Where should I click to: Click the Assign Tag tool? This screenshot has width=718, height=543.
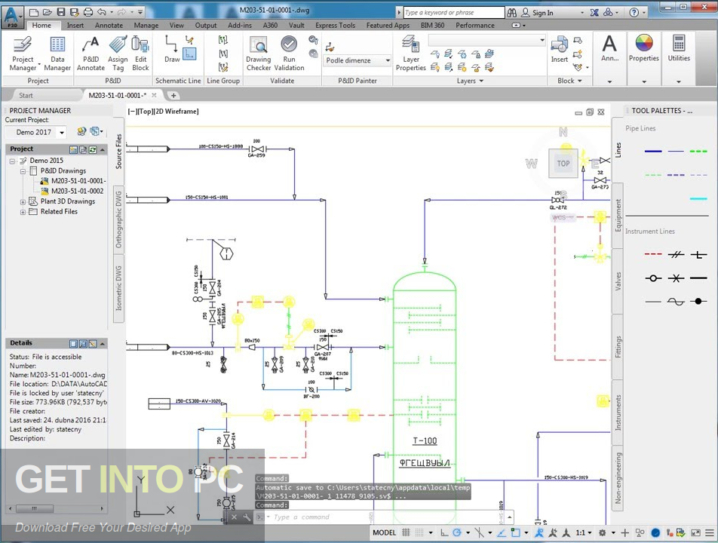point(118,54)
